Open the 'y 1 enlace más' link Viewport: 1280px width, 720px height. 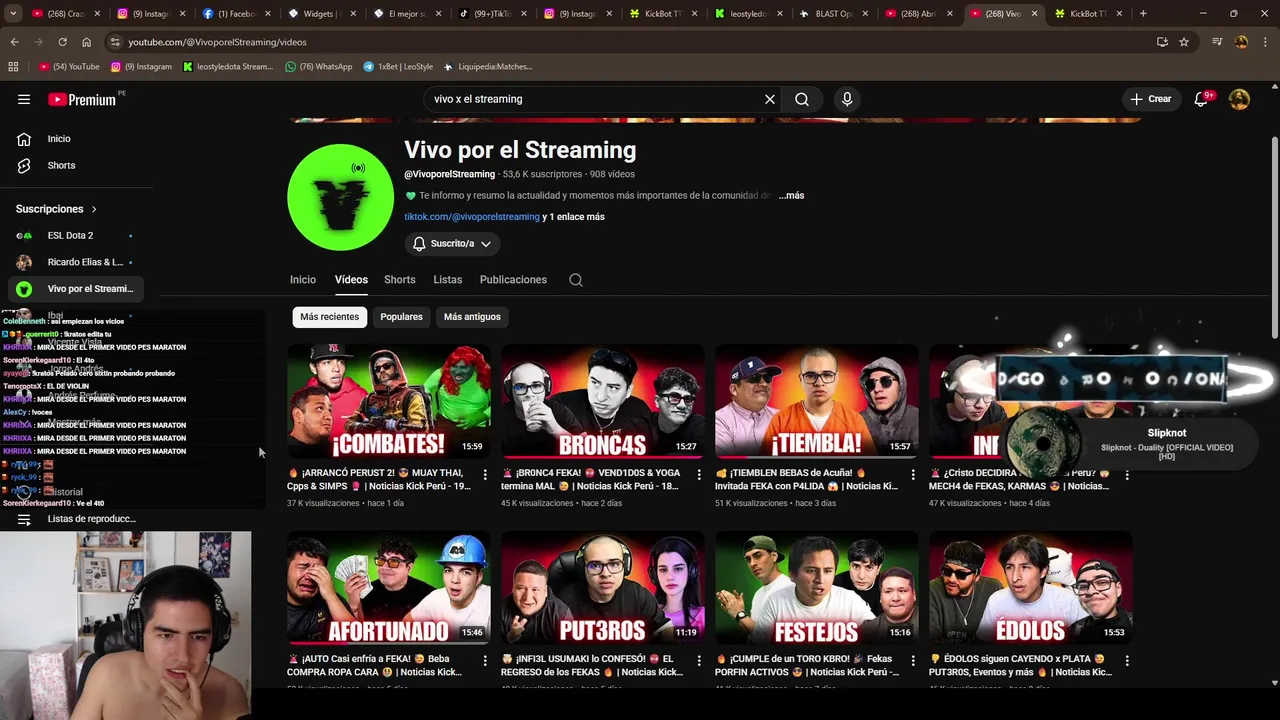click(x=573, y=217)
